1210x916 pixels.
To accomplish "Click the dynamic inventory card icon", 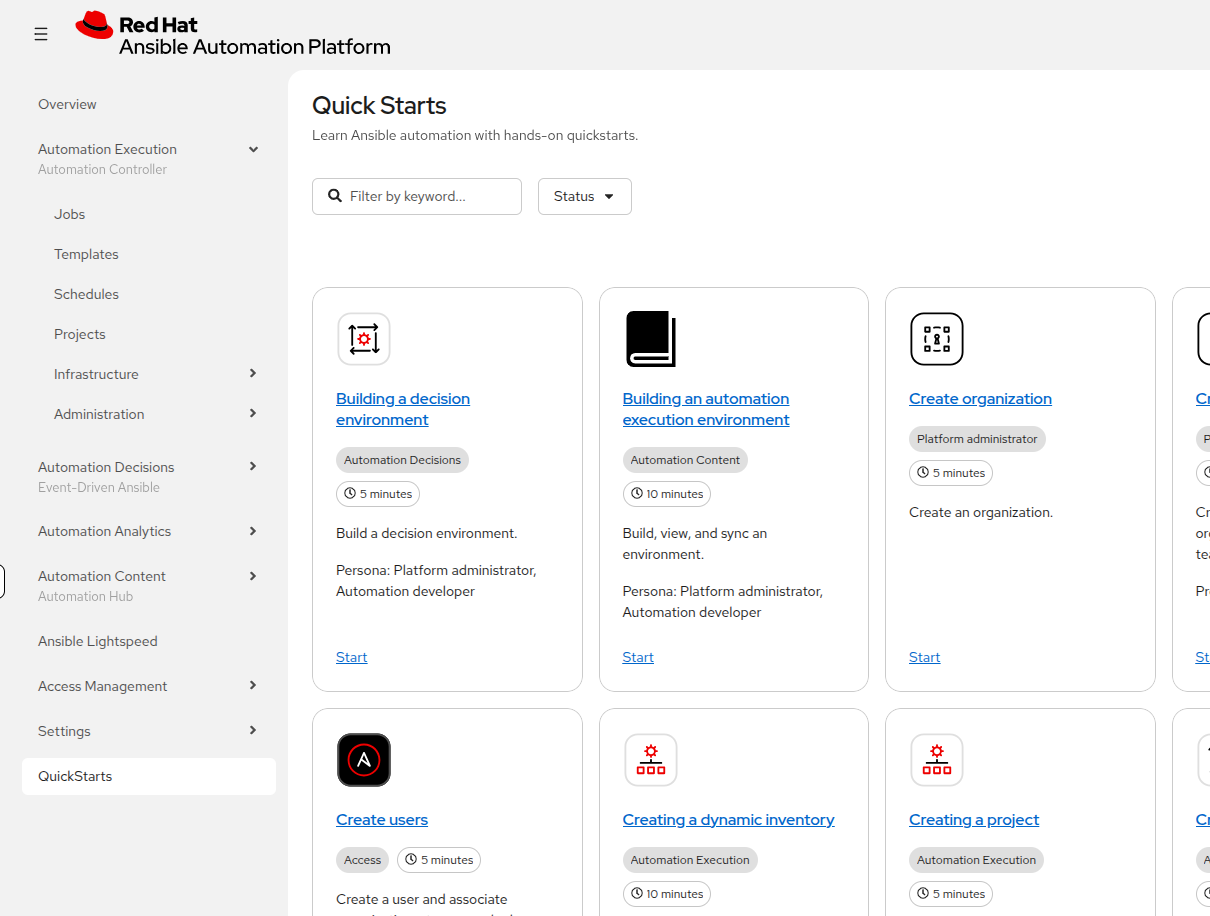I will pos(651,760).
